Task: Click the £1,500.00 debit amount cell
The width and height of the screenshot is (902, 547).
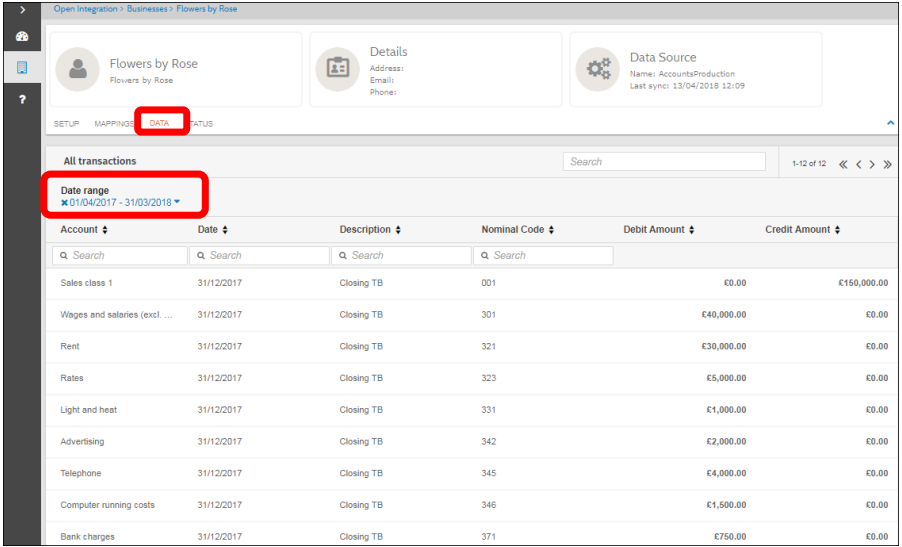Action: pos(726,505)
